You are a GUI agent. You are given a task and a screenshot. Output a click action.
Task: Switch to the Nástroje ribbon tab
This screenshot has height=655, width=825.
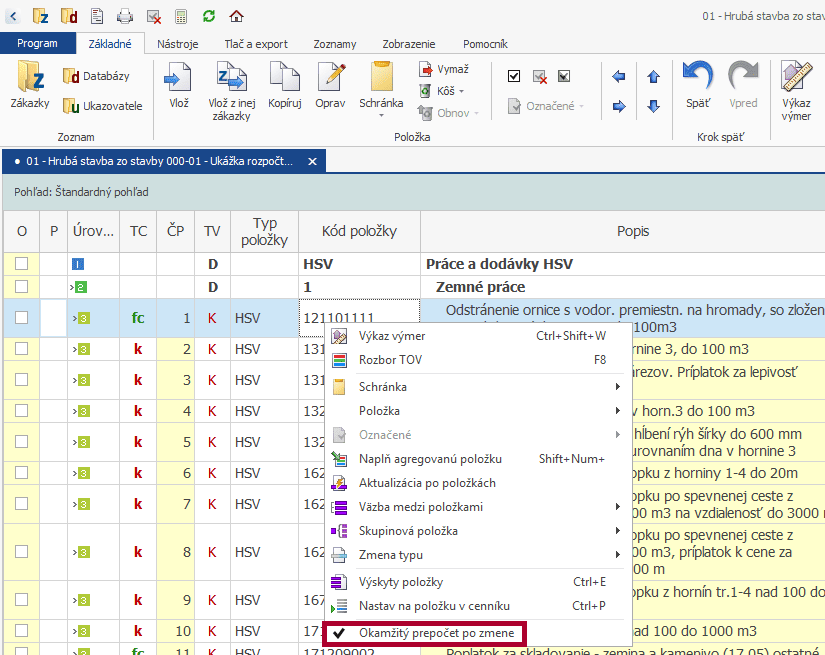[x=177, y=44]
